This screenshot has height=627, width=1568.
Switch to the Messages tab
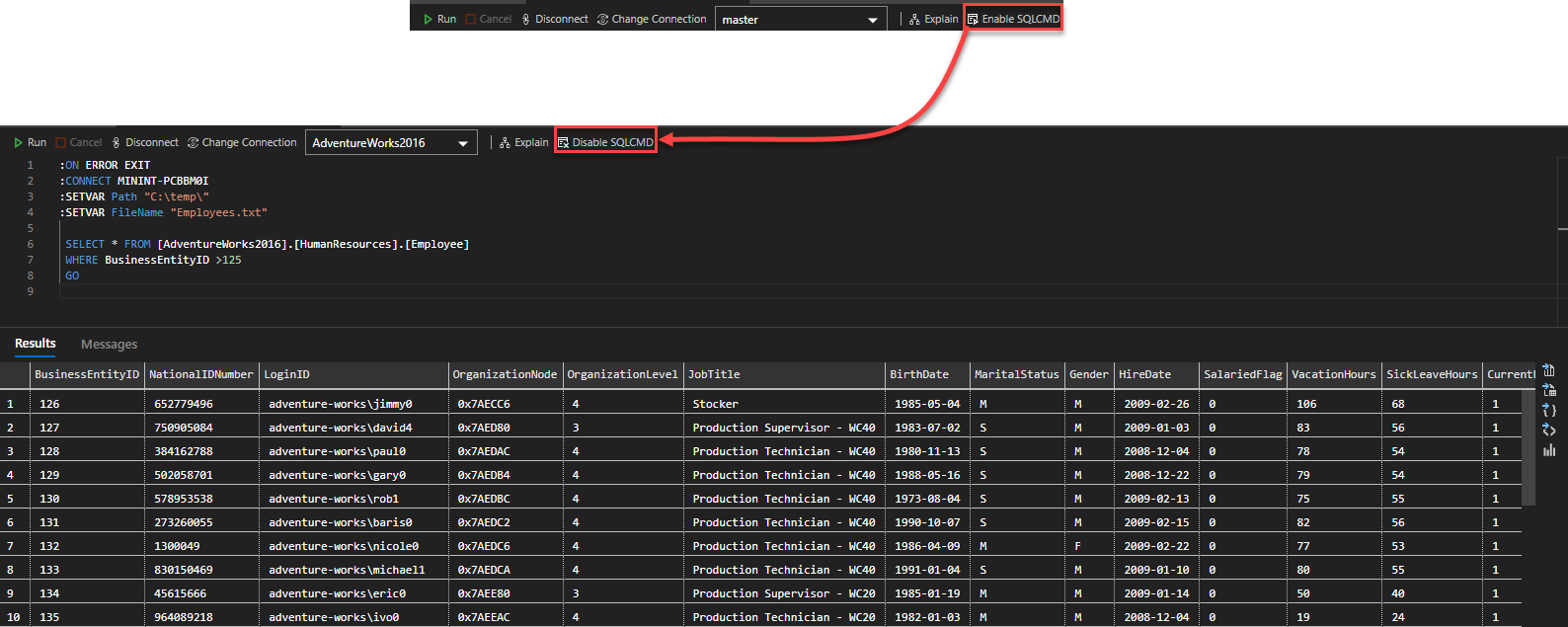[x=109, y=345]
